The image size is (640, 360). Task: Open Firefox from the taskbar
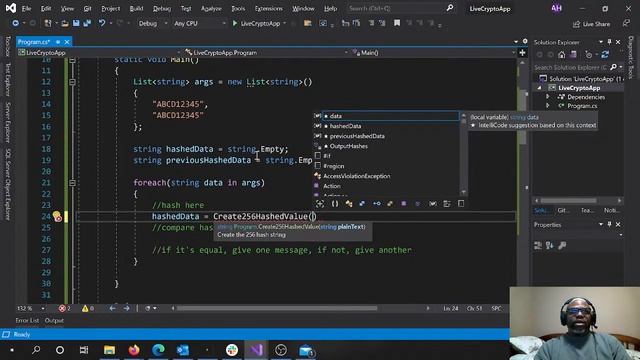[134, 350]
